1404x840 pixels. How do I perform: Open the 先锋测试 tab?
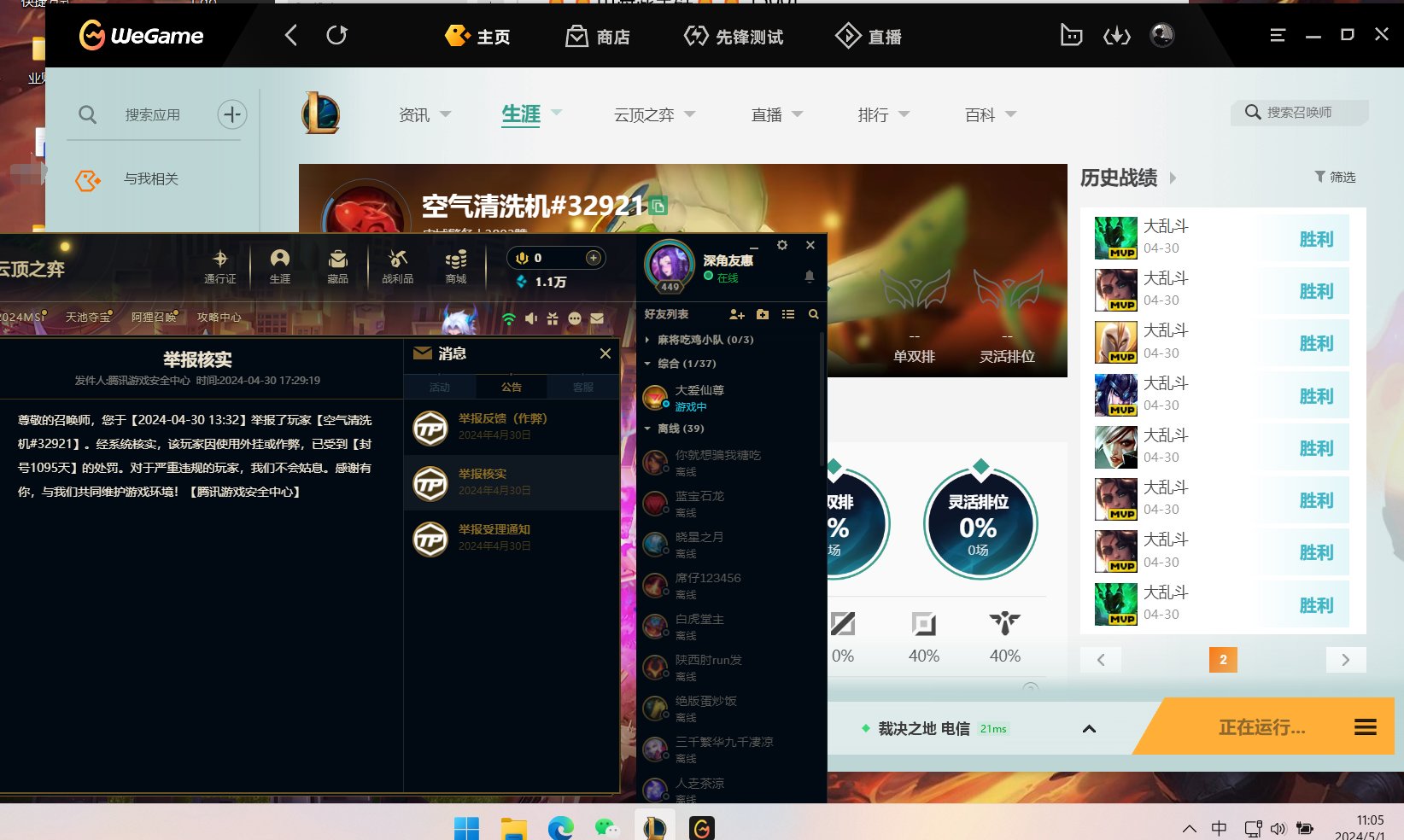pyautogui.click(x=734, y=36)
